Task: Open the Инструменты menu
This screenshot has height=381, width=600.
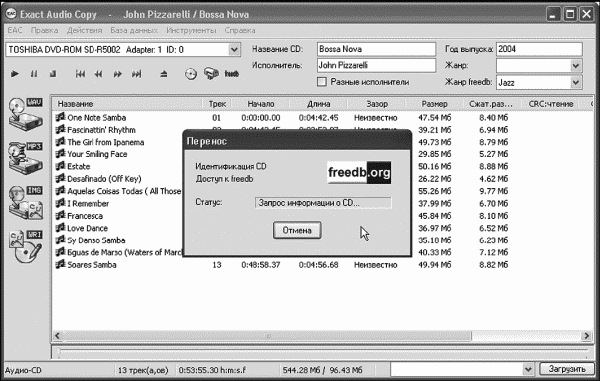Action: pos(191,30)
